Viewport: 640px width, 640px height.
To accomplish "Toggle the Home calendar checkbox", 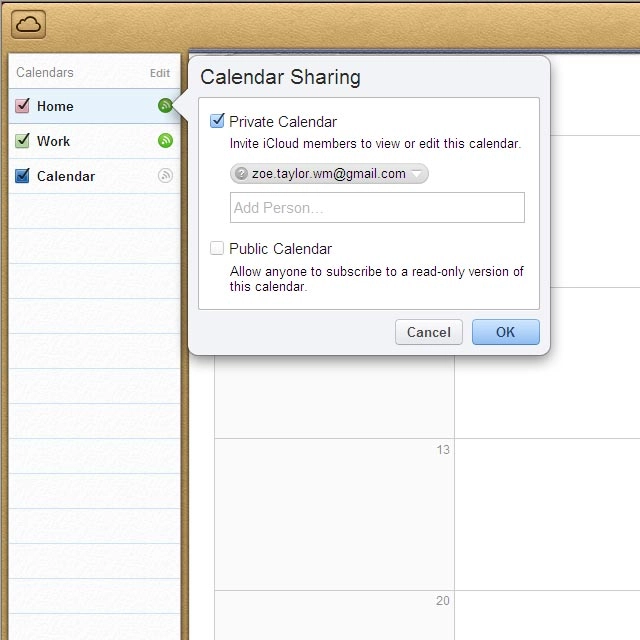I will tap(23, 106).
